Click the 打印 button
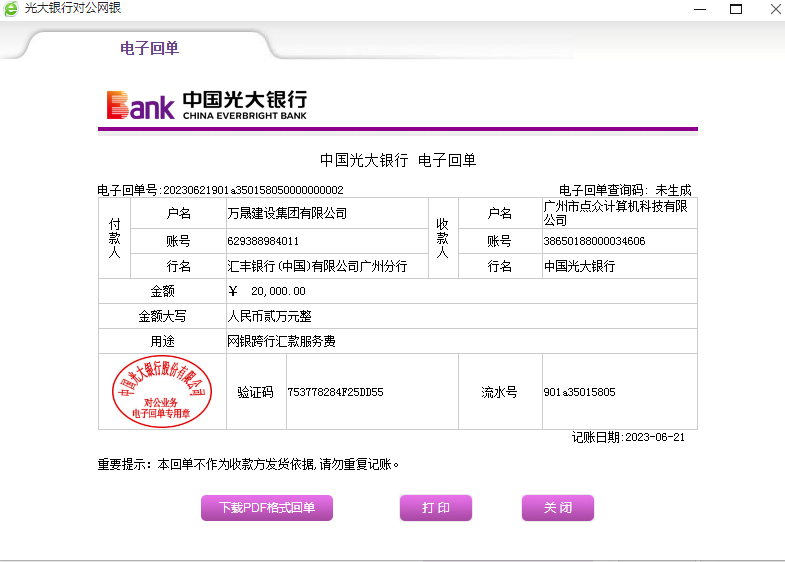Image resolution: width=785 pixels, height=562 pixels. [x=436, y=508]
